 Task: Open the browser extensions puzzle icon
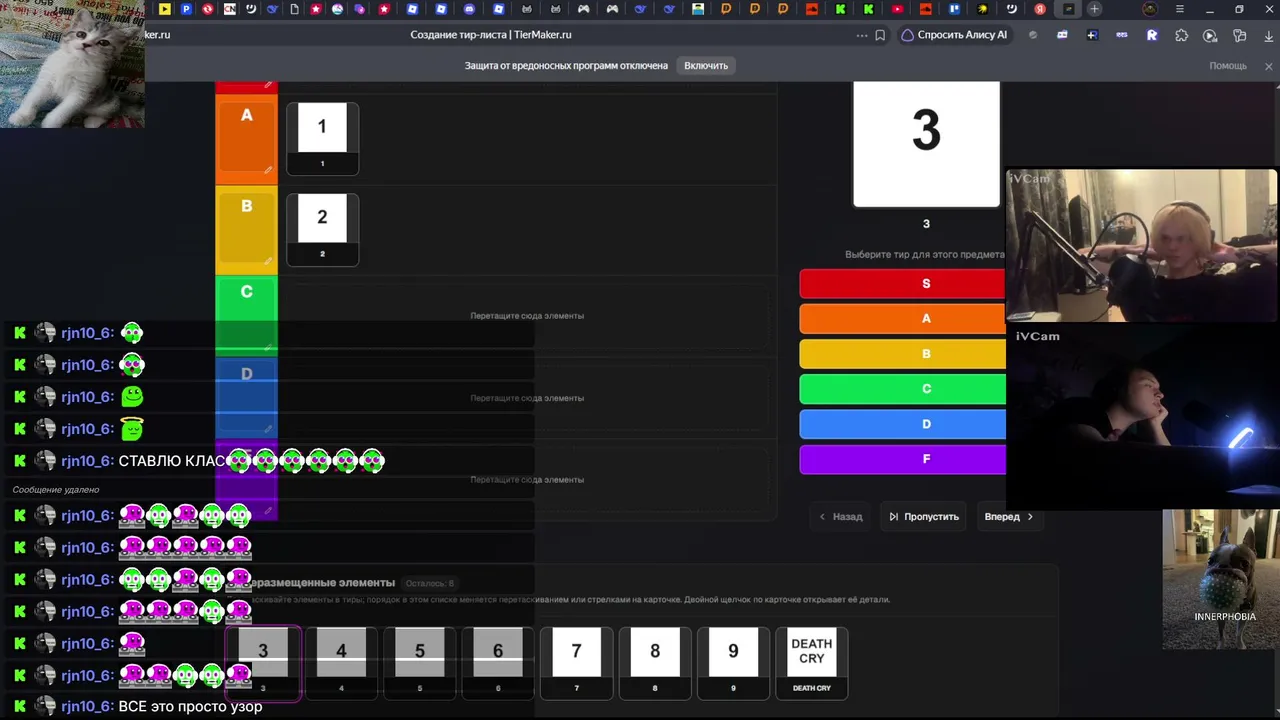[x=1181, y=35]
